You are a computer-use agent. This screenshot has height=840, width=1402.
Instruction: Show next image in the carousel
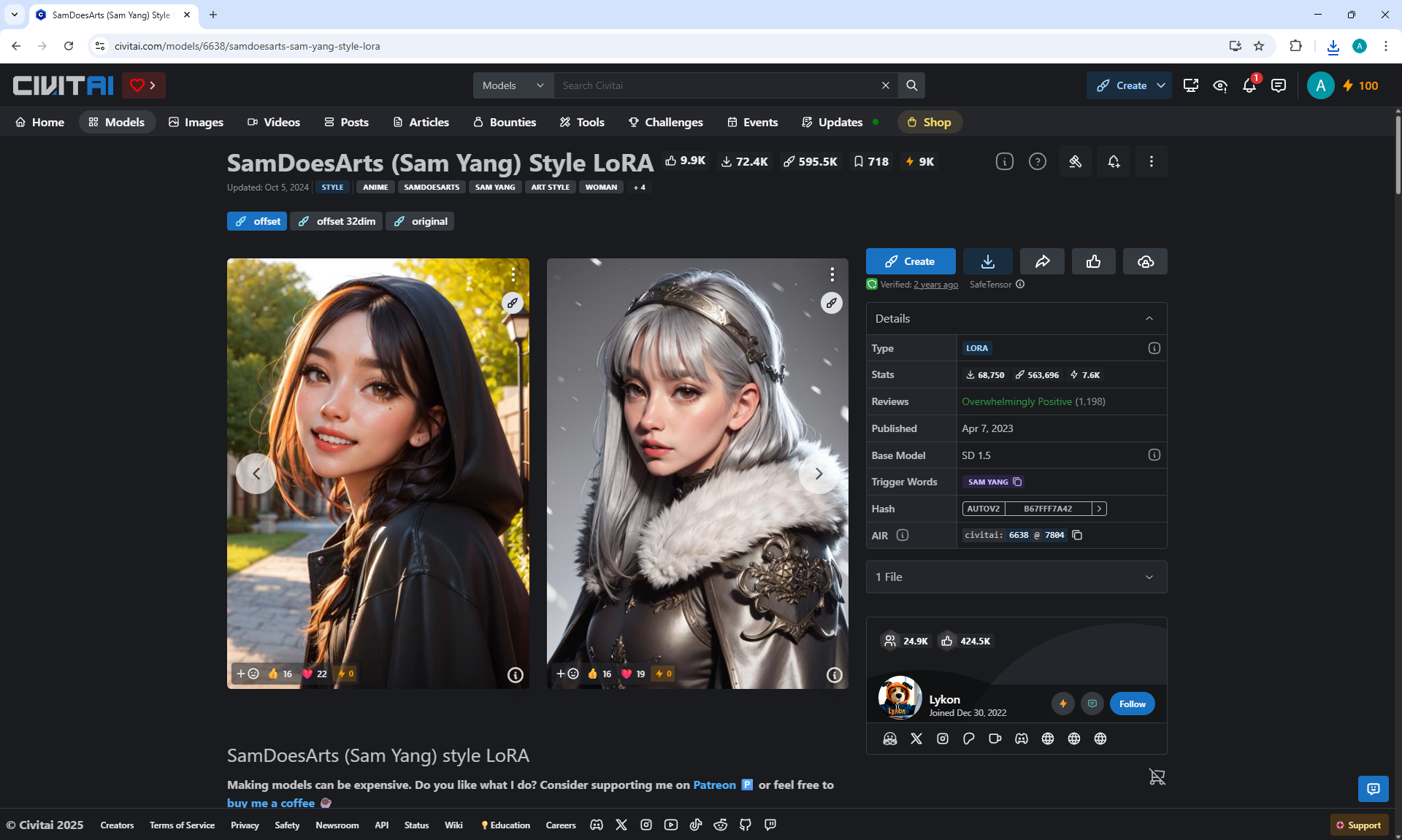[819, 474]
